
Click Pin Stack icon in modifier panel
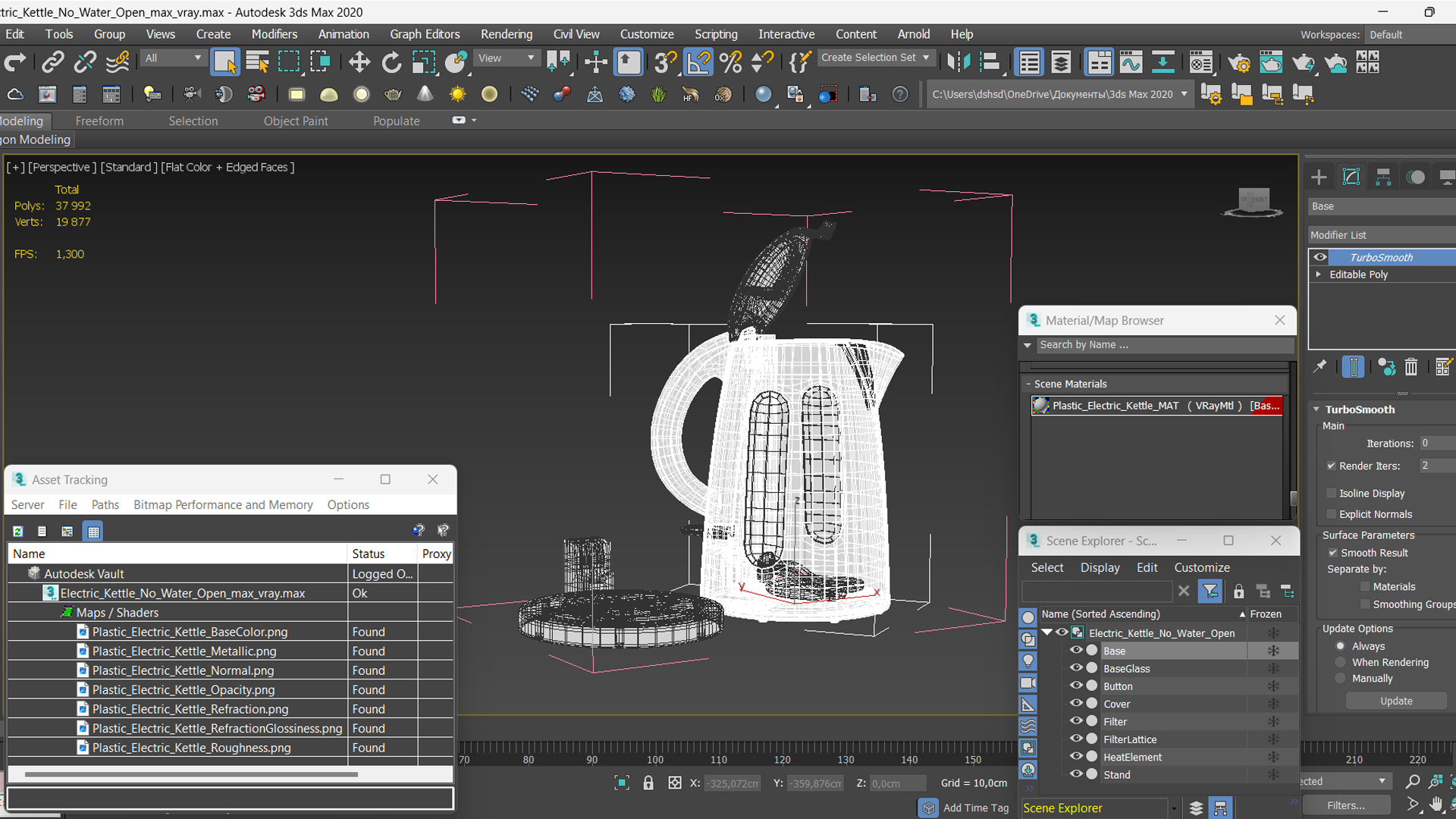1320,367
